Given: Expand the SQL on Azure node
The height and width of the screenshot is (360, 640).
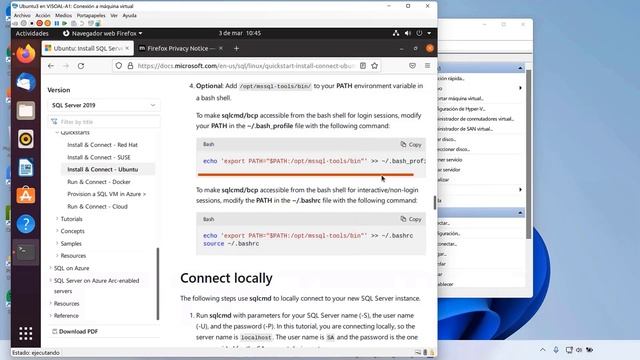Looking at the screenshot, I should 71,268.
